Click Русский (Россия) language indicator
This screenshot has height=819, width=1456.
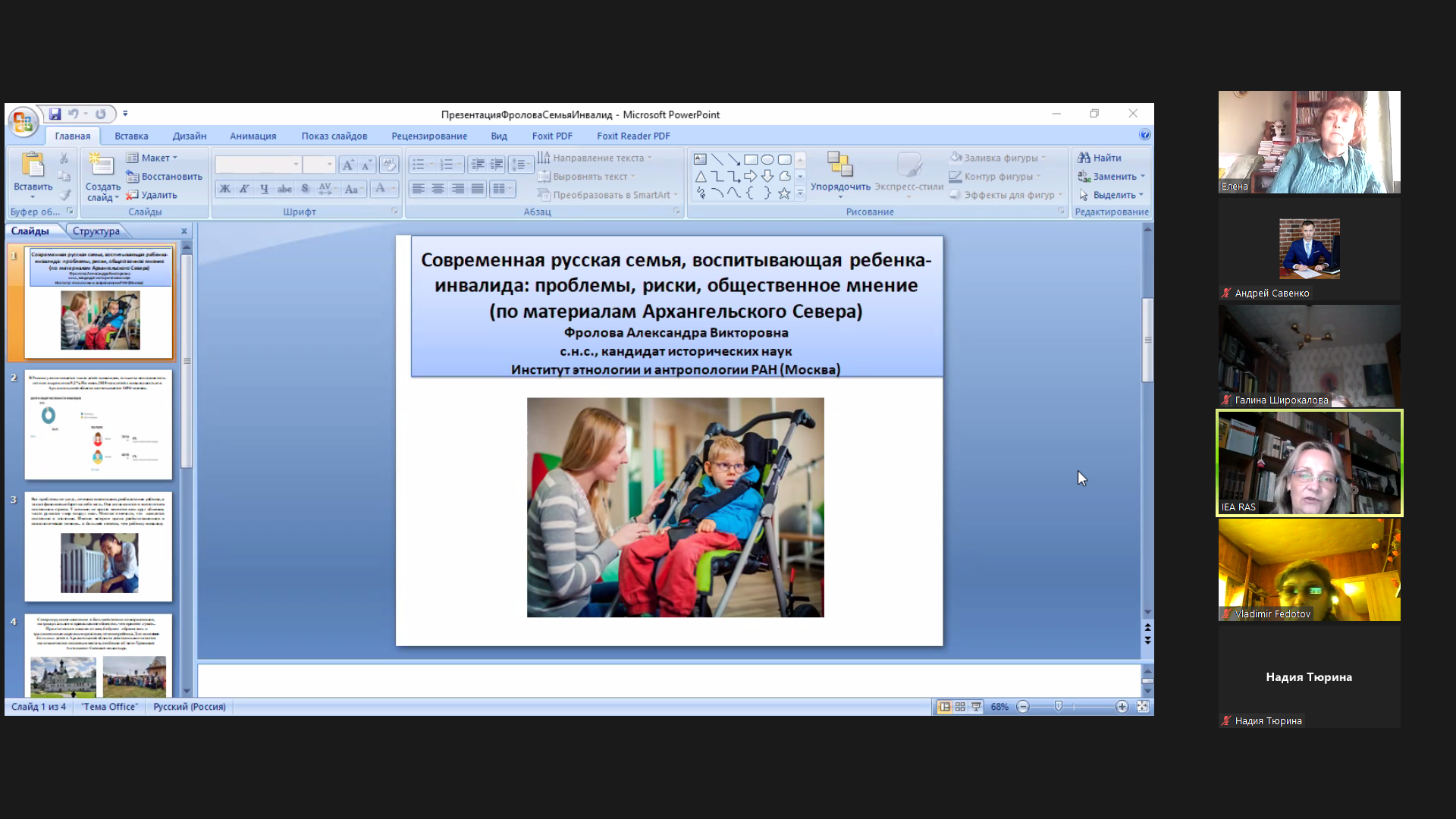pyautogui.click(x=190, y=707)
